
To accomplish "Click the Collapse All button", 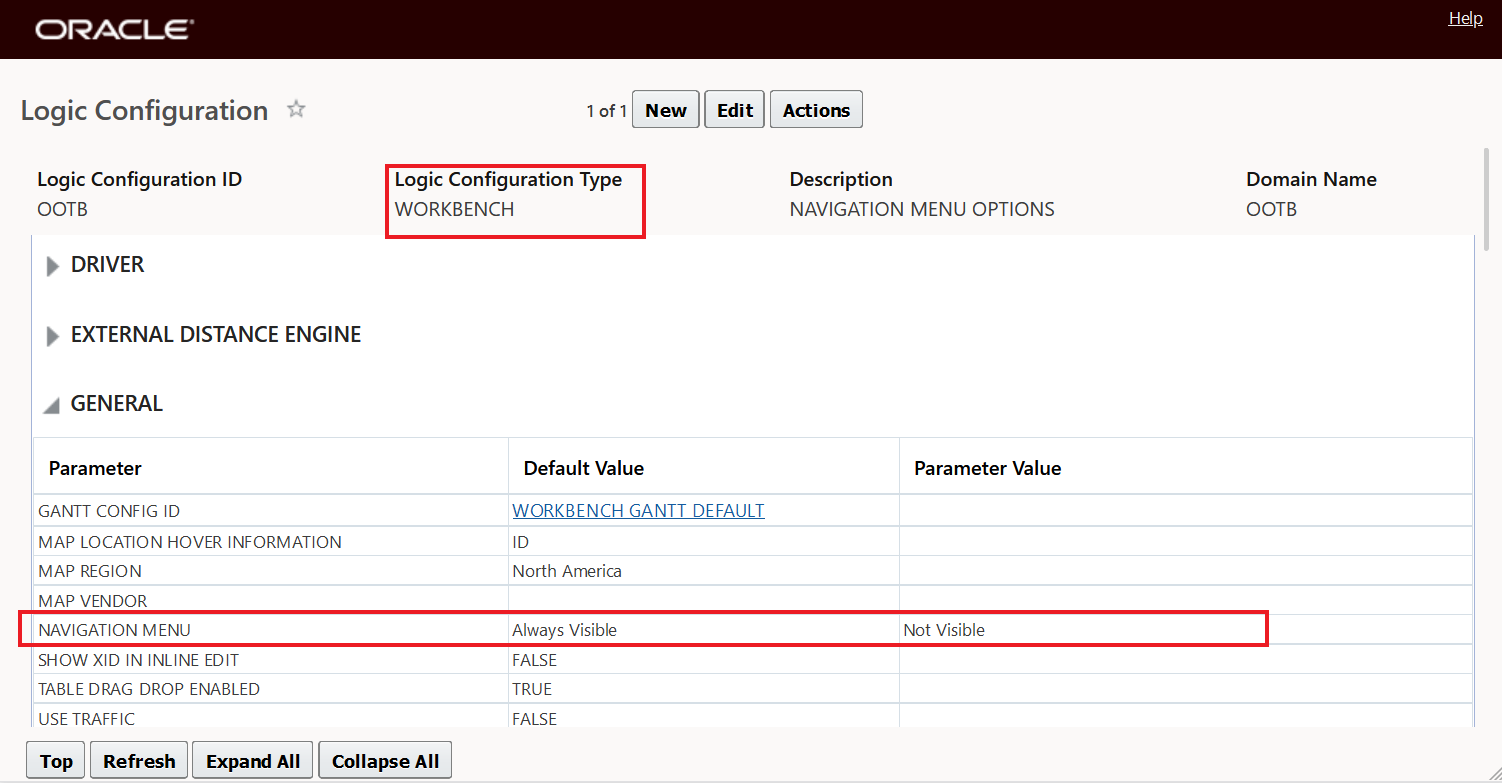I will 385,761.
